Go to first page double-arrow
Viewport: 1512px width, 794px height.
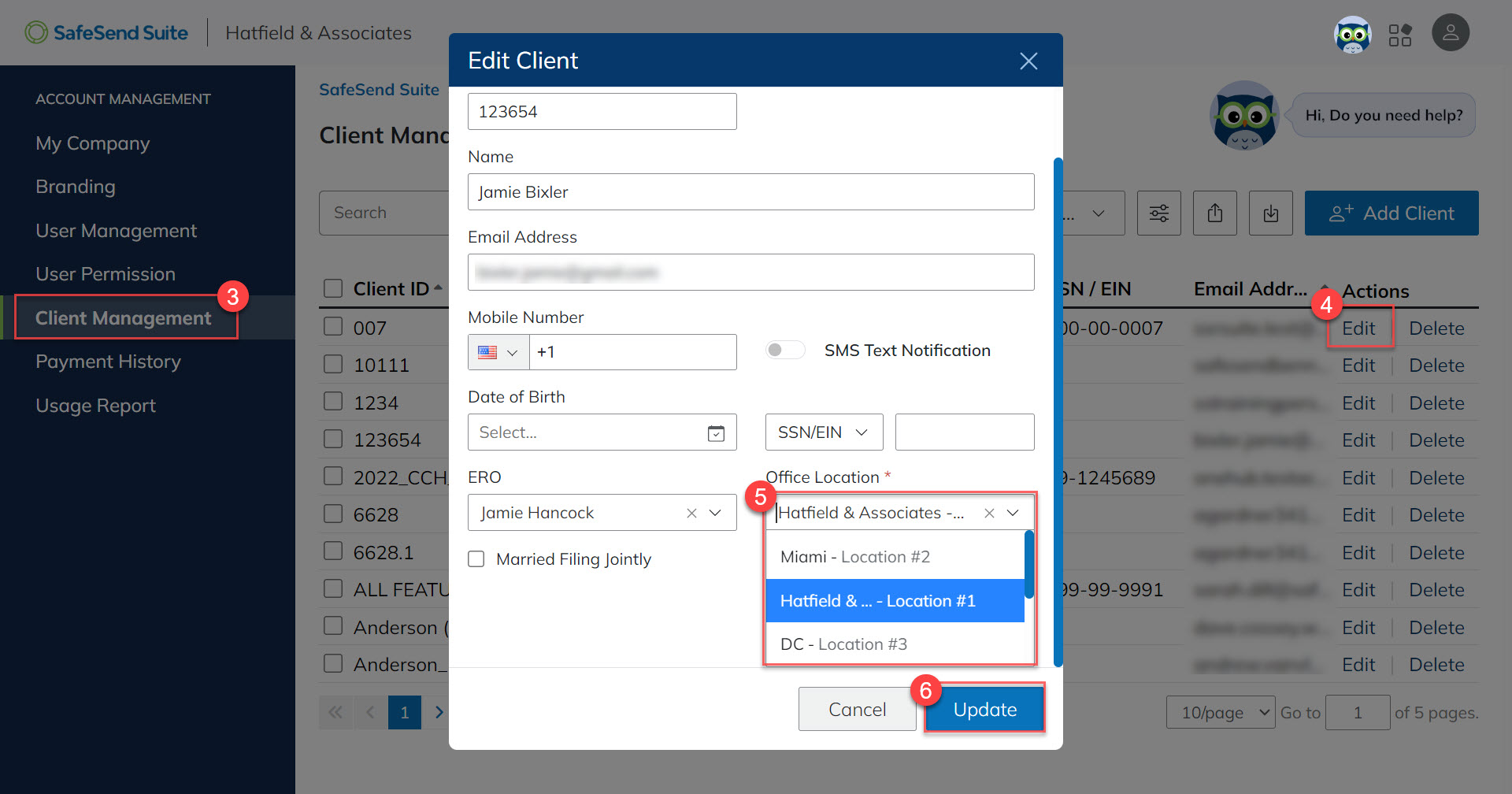335,712
